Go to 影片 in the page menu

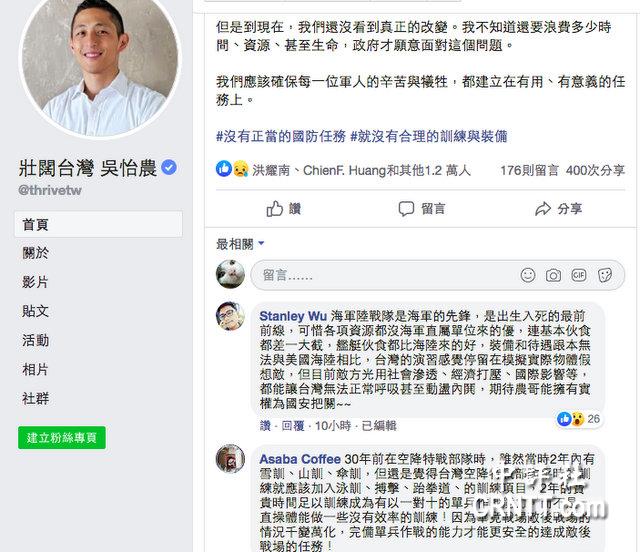click(x=36, y=282)
